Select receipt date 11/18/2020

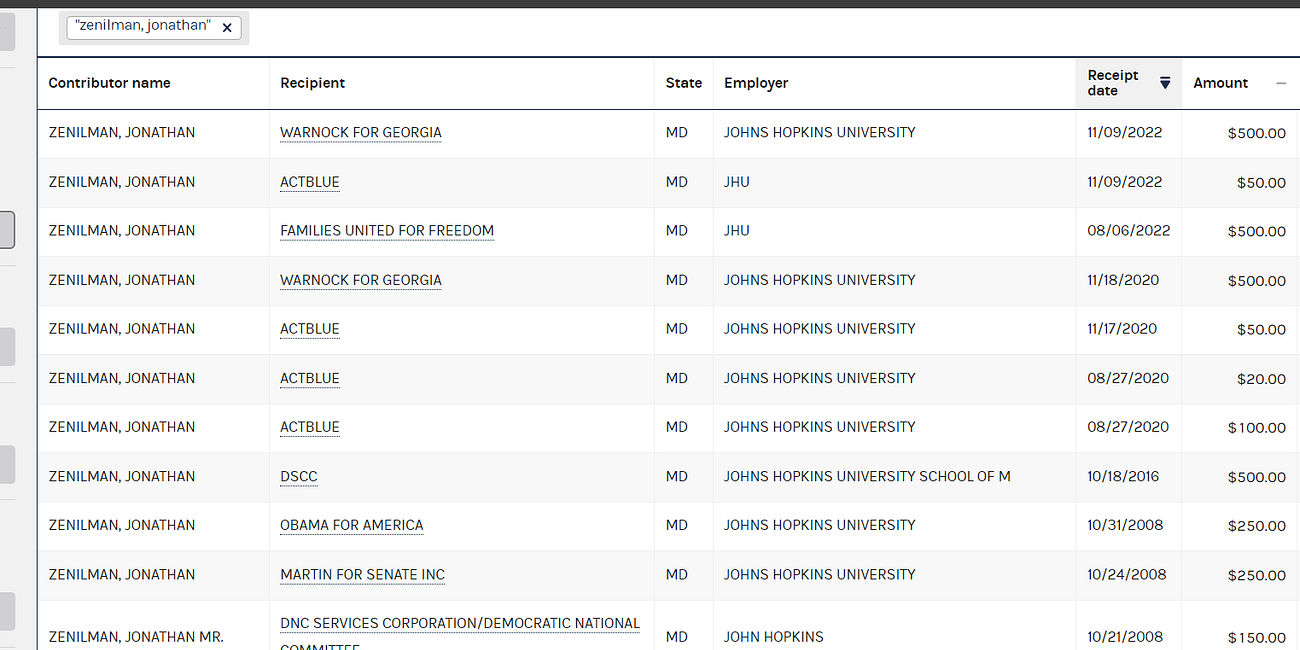click(x=1123, y=280)
